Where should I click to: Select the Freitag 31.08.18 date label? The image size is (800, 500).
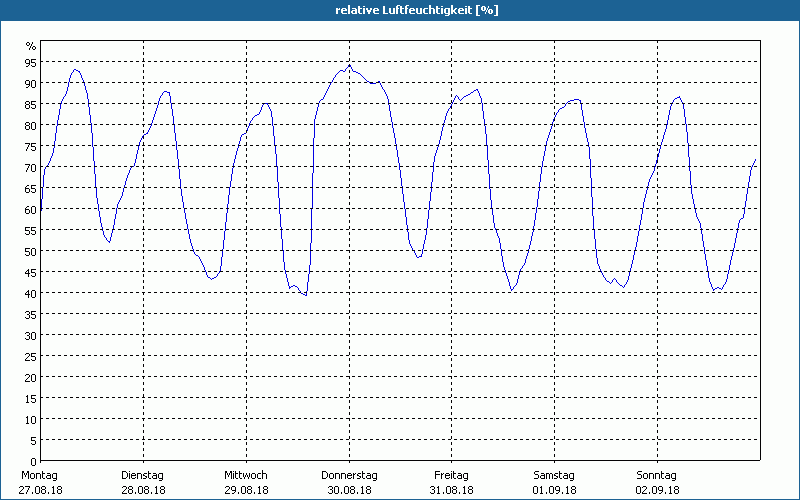pos(452,482)
